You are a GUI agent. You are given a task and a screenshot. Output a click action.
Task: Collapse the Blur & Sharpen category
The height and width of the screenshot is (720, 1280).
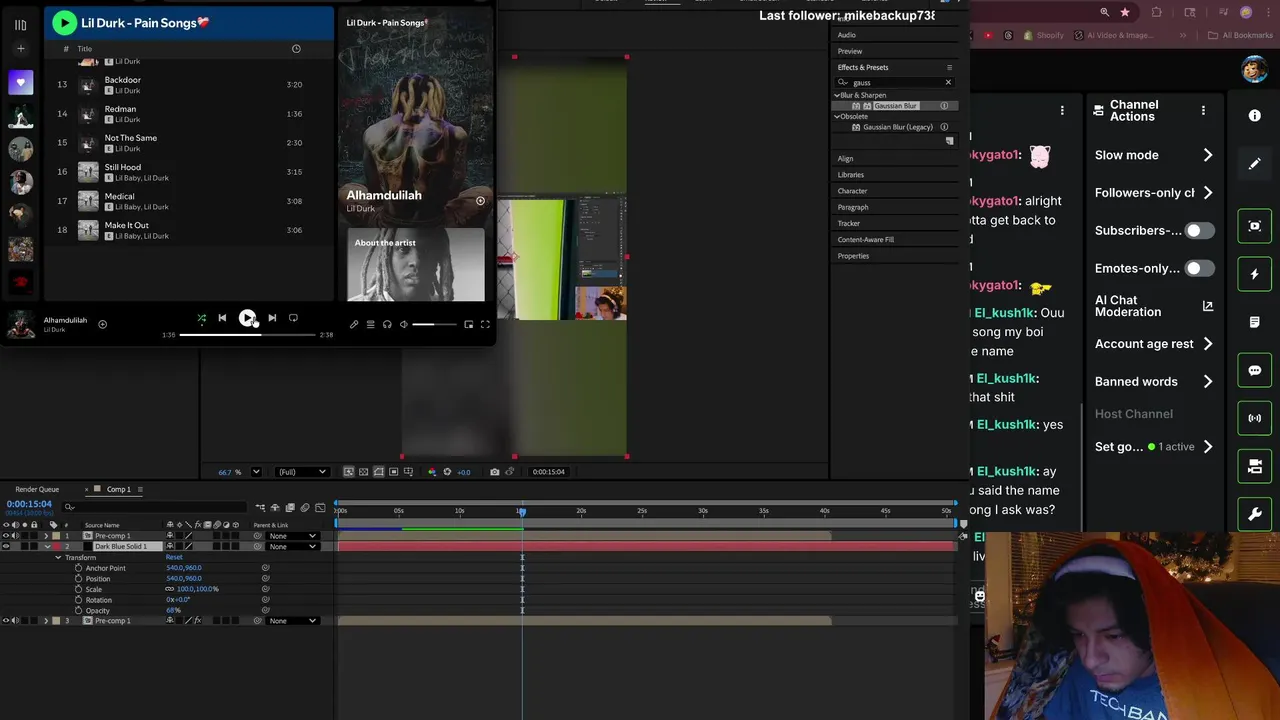[837, 95]
